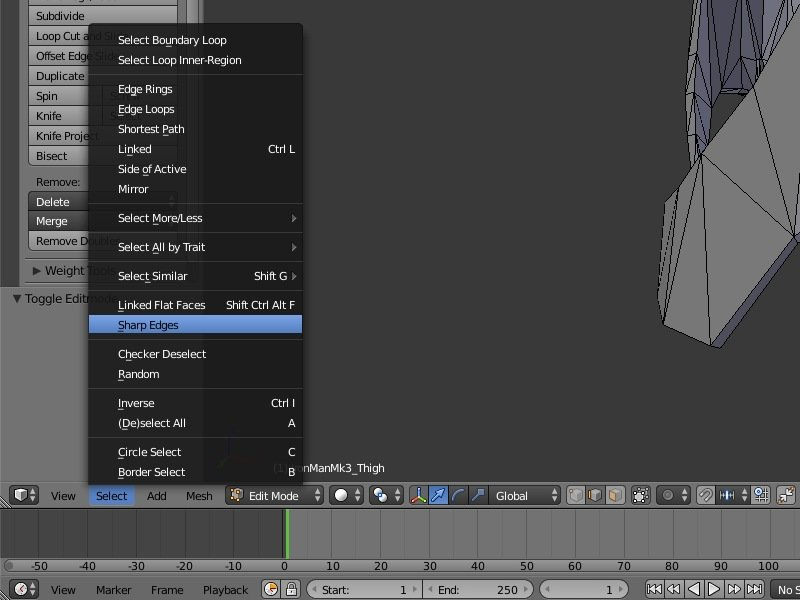The image size is (800, 600).
Task: Jump to the first frame
Action: (x=655, y=589)
